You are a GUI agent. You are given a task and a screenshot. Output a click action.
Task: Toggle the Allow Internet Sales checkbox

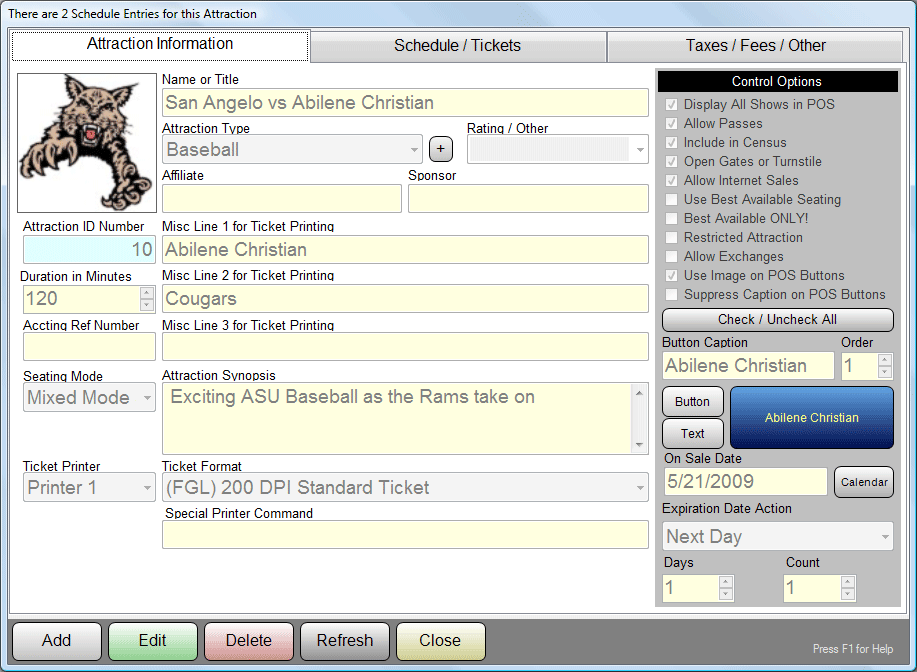click(671, 181)
